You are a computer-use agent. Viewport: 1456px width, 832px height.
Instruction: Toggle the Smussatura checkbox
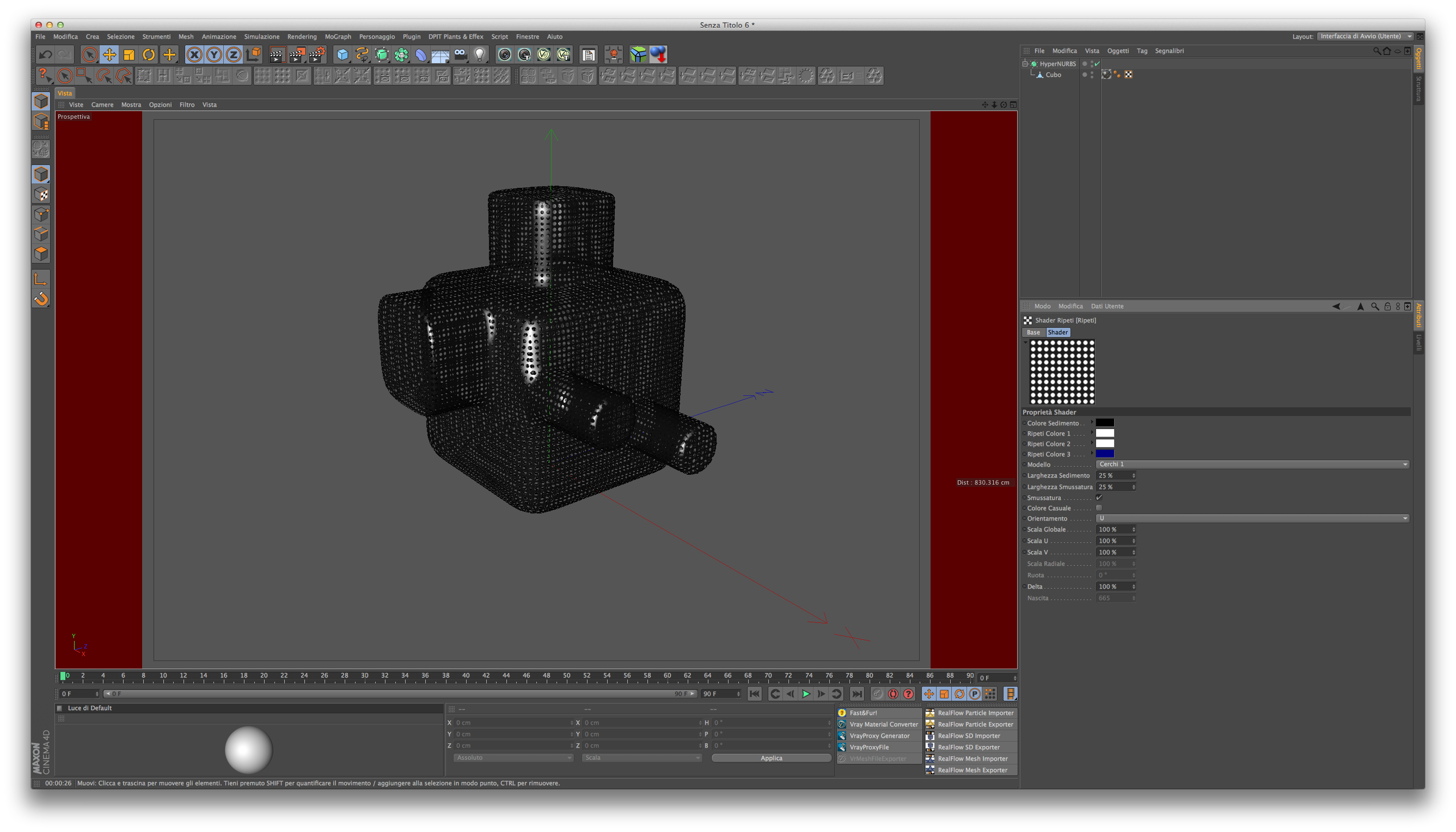[x=1099, y=498]
